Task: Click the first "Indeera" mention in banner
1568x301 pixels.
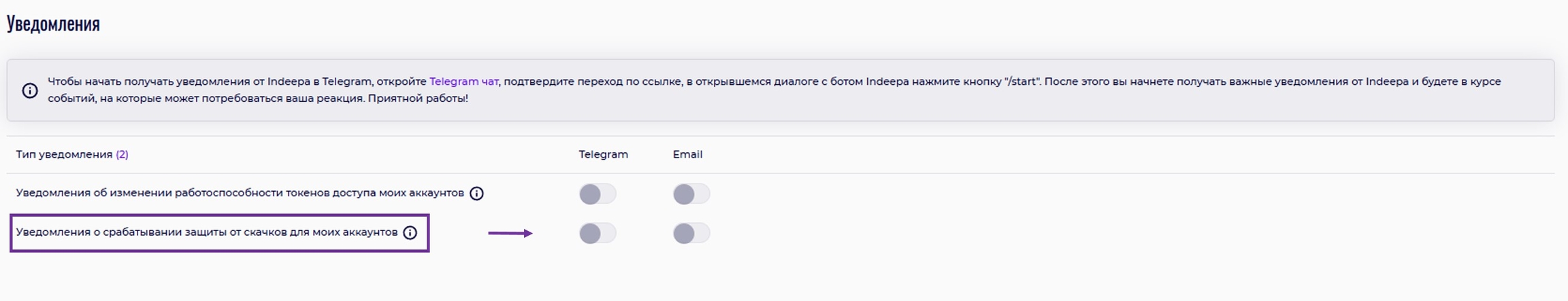Action: point(289,82)
